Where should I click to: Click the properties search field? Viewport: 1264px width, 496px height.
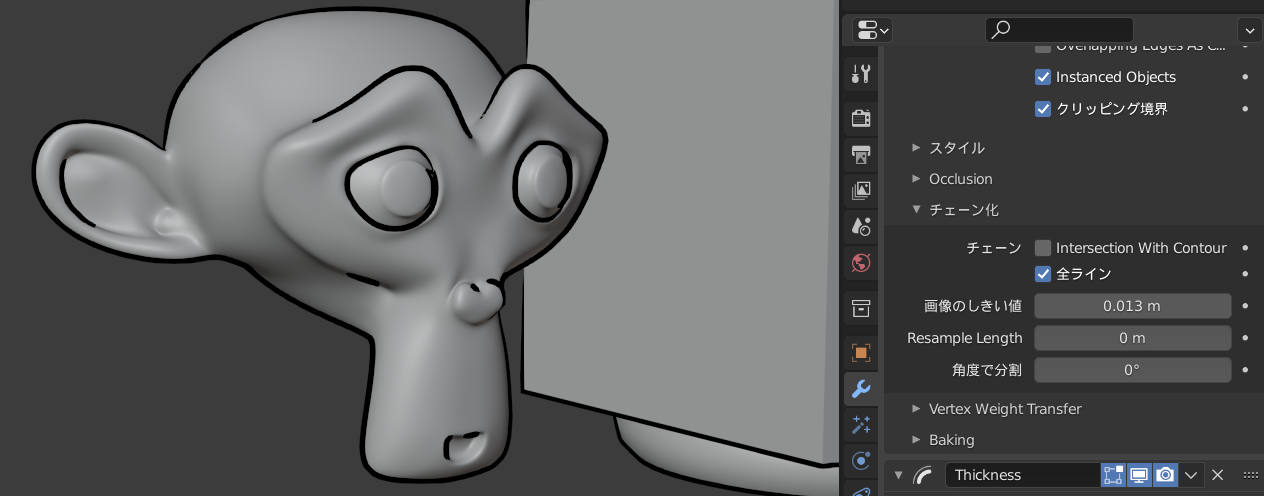click(x=1059, y=30)
